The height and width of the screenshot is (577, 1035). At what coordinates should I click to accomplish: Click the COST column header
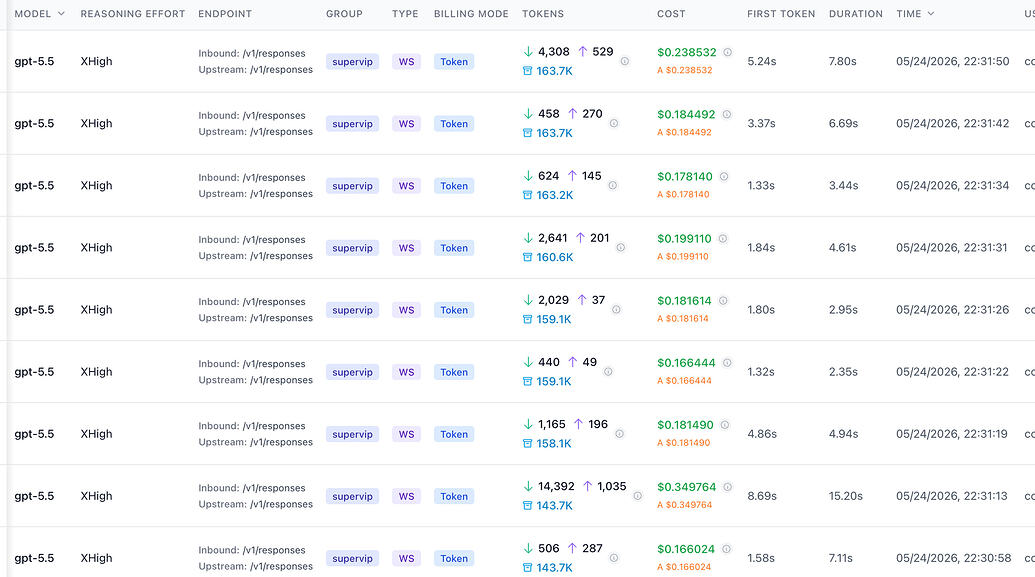(x=671, y=13)
